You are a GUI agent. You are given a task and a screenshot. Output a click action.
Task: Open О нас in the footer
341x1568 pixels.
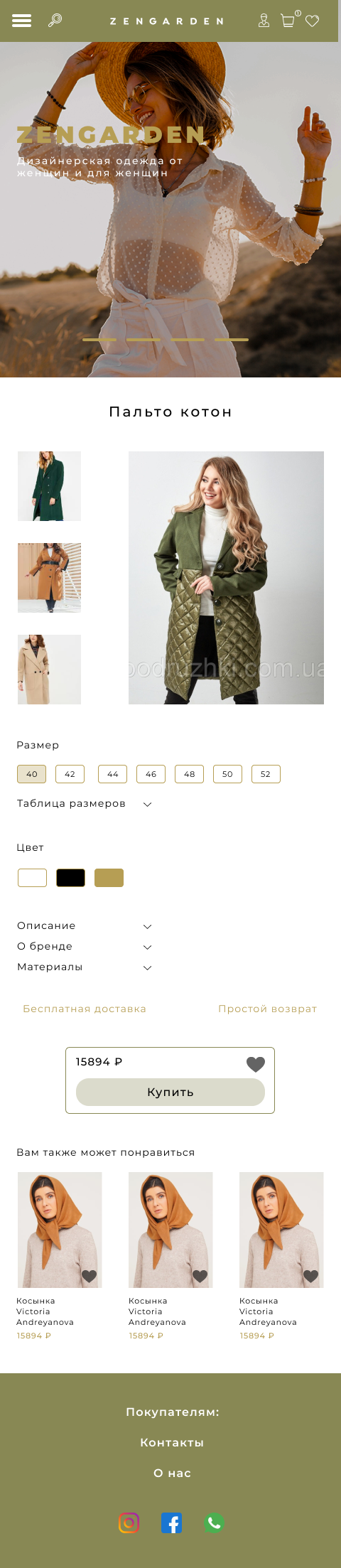point(172,1473)
